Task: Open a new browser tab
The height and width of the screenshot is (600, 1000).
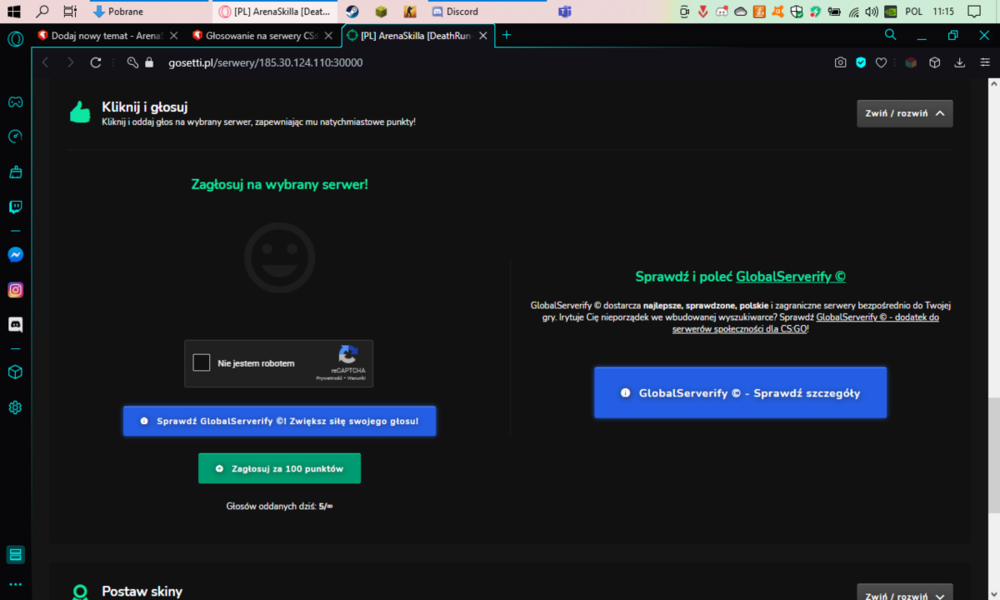Action: [506, 35]
